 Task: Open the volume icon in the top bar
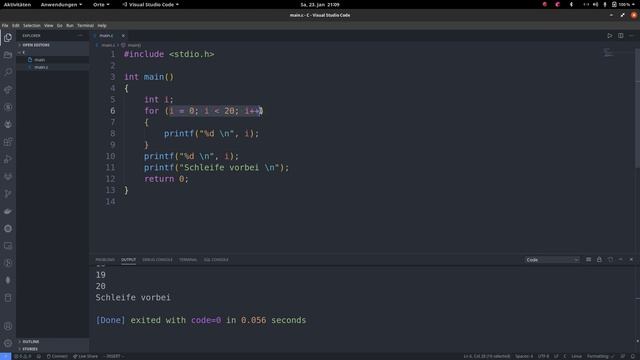pos(595,4)
